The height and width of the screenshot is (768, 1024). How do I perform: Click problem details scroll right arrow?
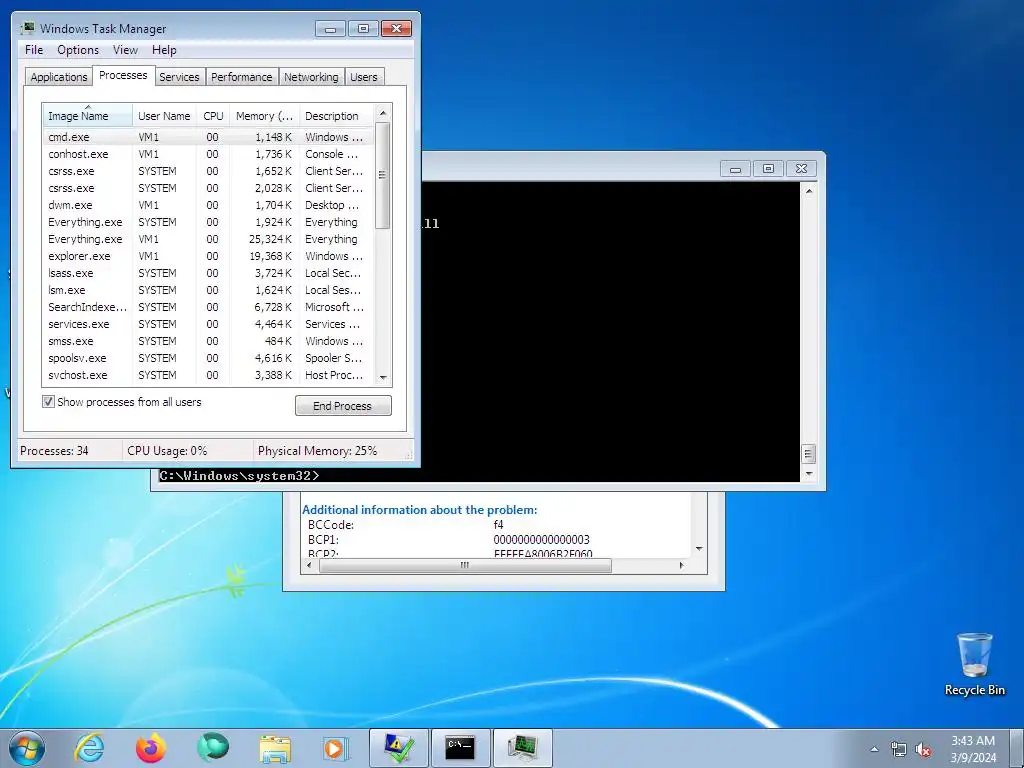682,565
